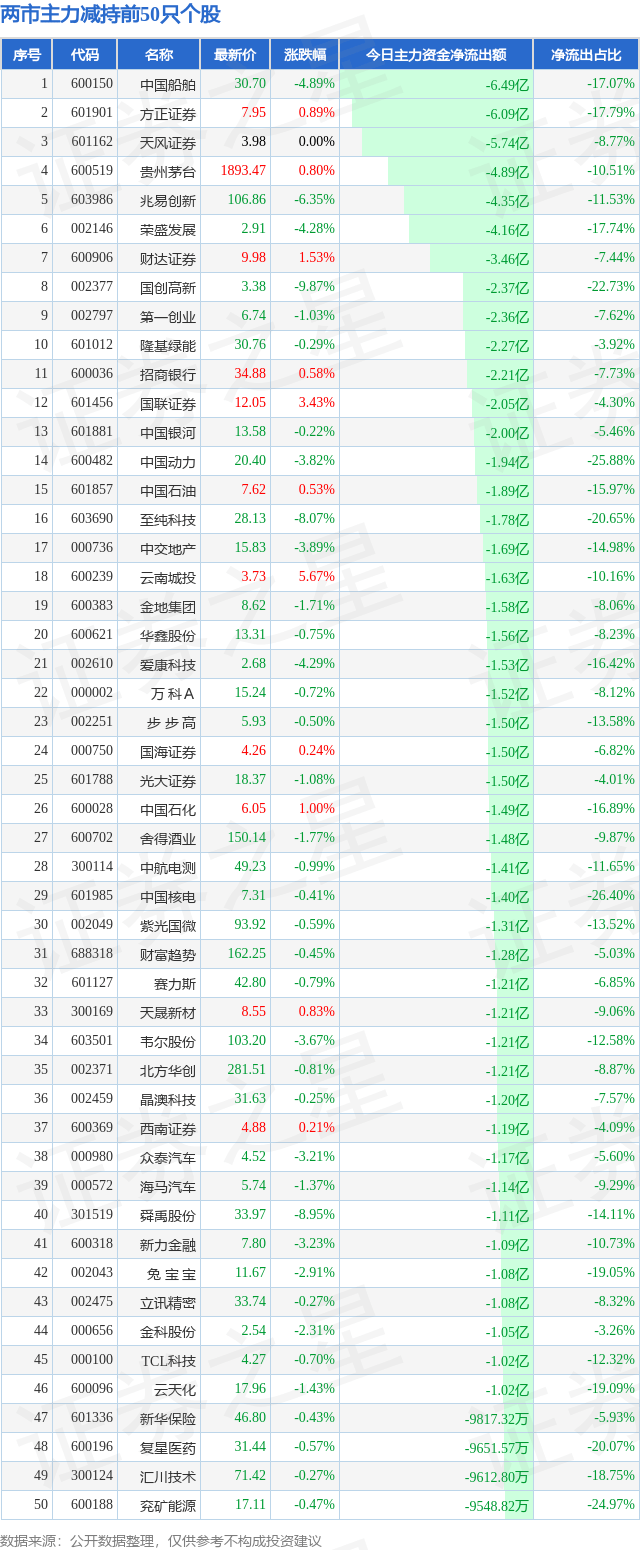The height and width of the screenshot is (1550, 640).
Task: Click 北方华创 price 281.51
Action: [247, 1070]
